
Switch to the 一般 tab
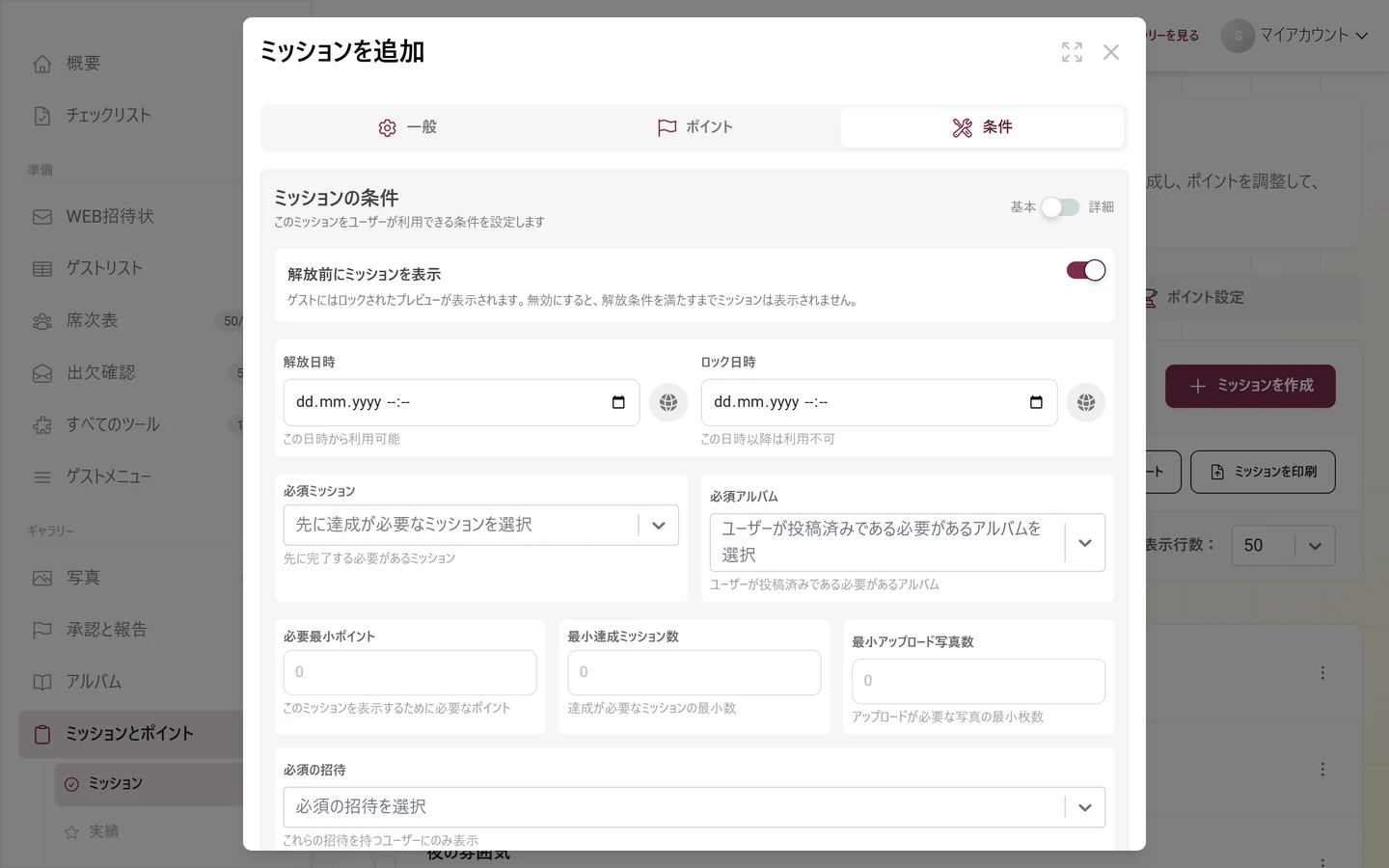[x=407, y=127]
